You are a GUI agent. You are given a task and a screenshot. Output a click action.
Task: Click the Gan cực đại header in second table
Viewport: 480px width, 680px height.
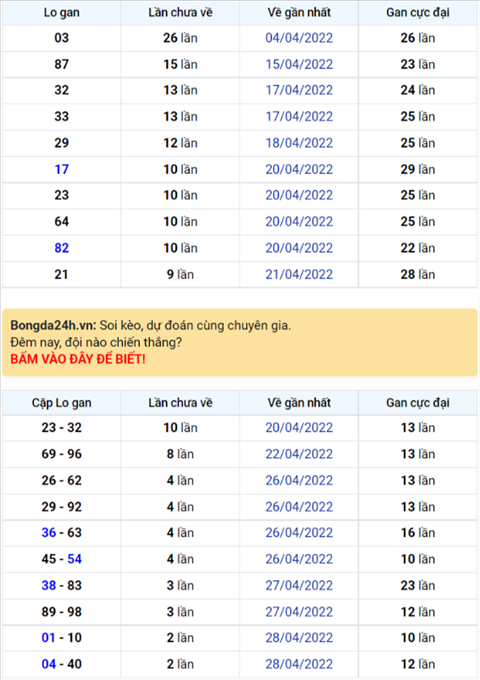(418, 403)
